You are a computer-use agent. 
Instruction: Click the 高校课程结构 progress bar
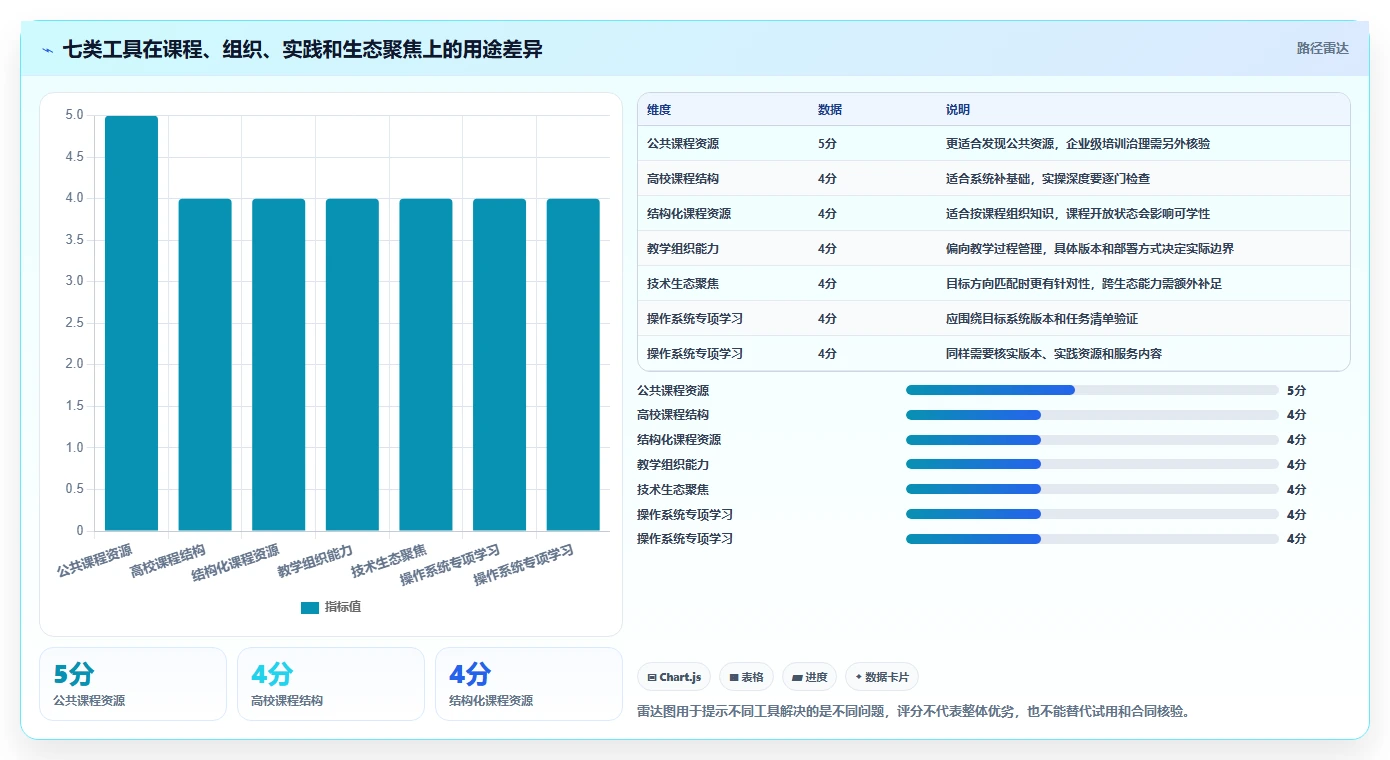1092,415
